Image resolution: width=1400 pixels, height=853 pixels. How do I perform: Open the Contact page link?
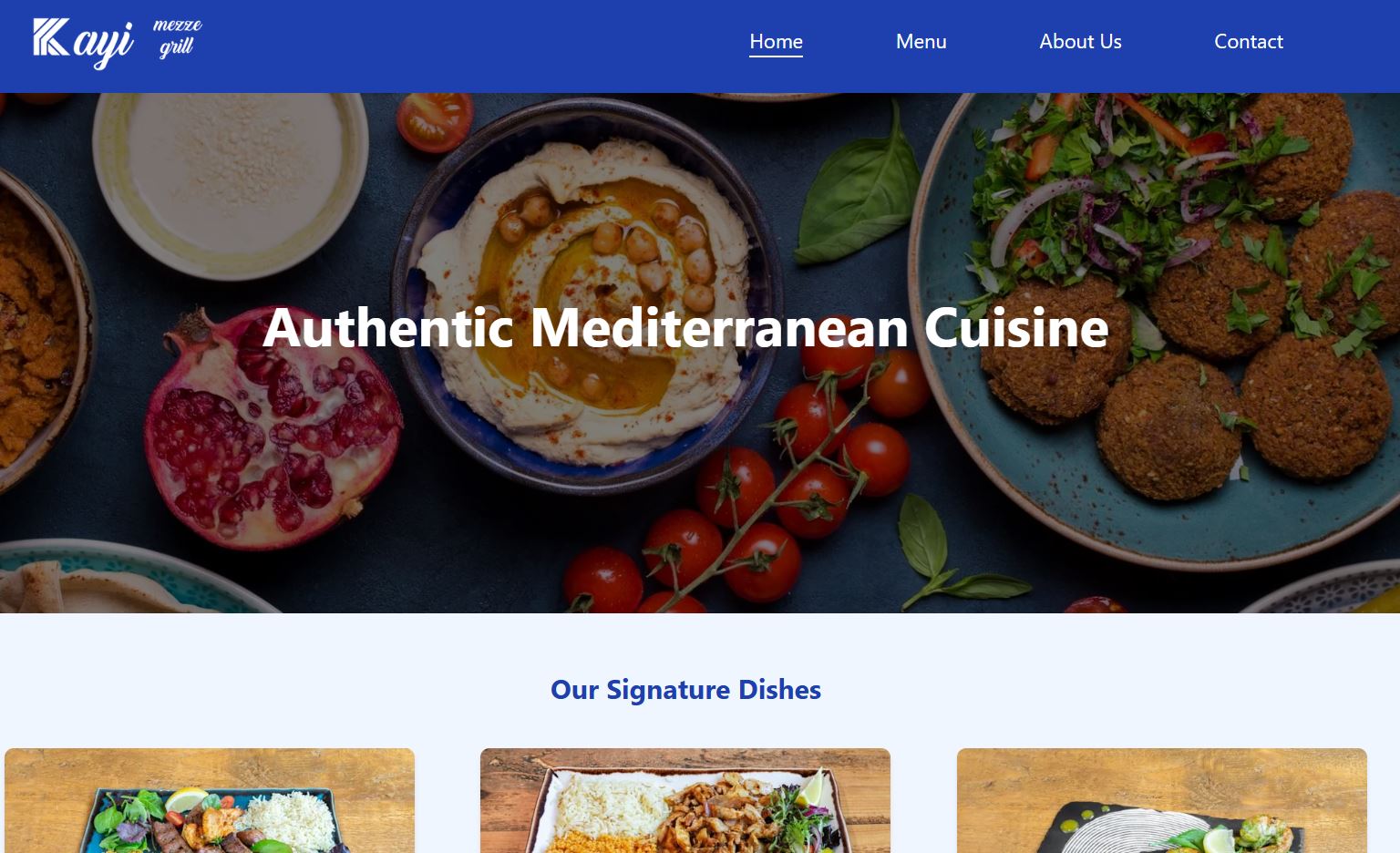1248,42
